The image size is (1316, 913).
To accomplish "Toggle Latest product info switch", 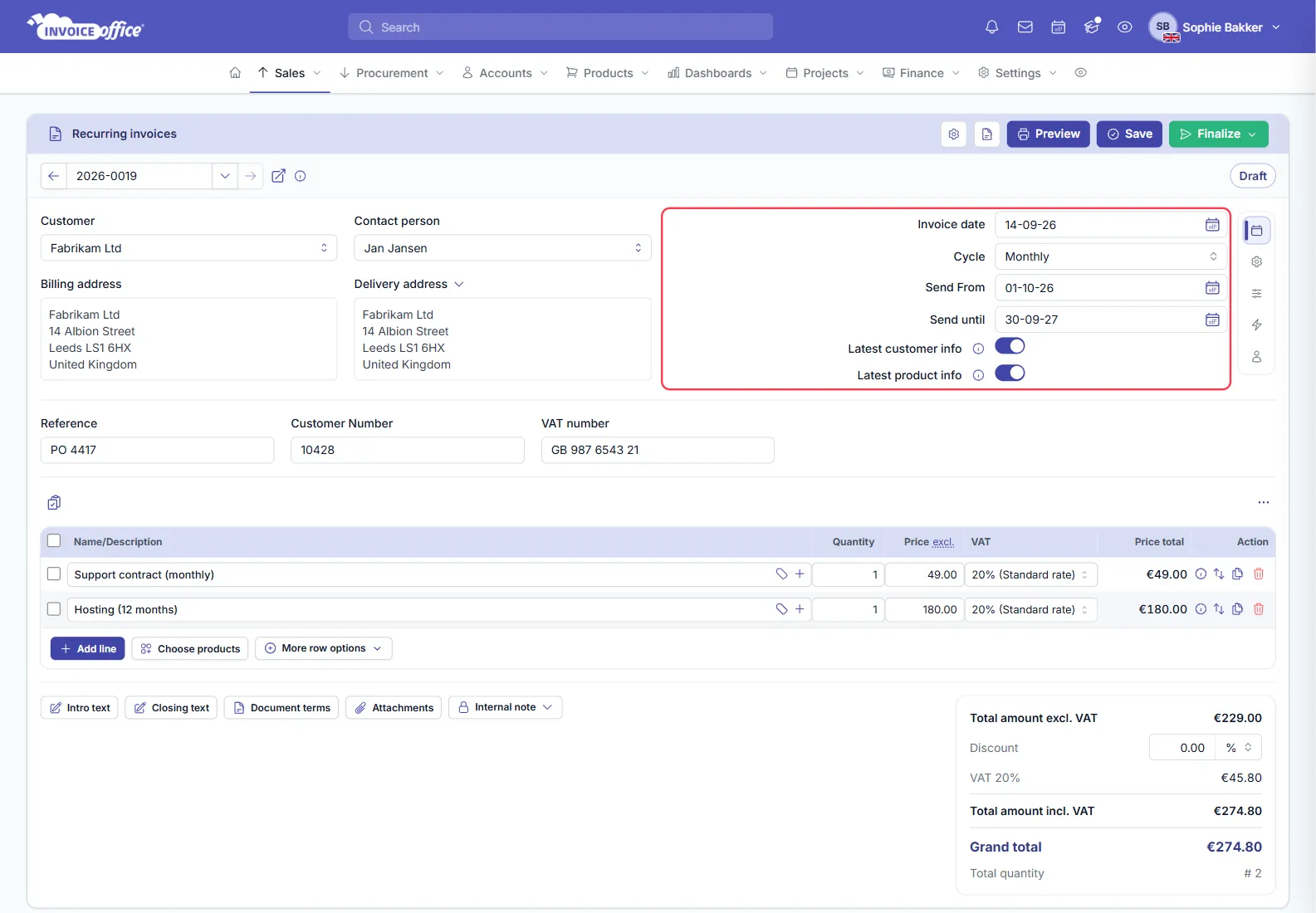I will pos(1010,373).
